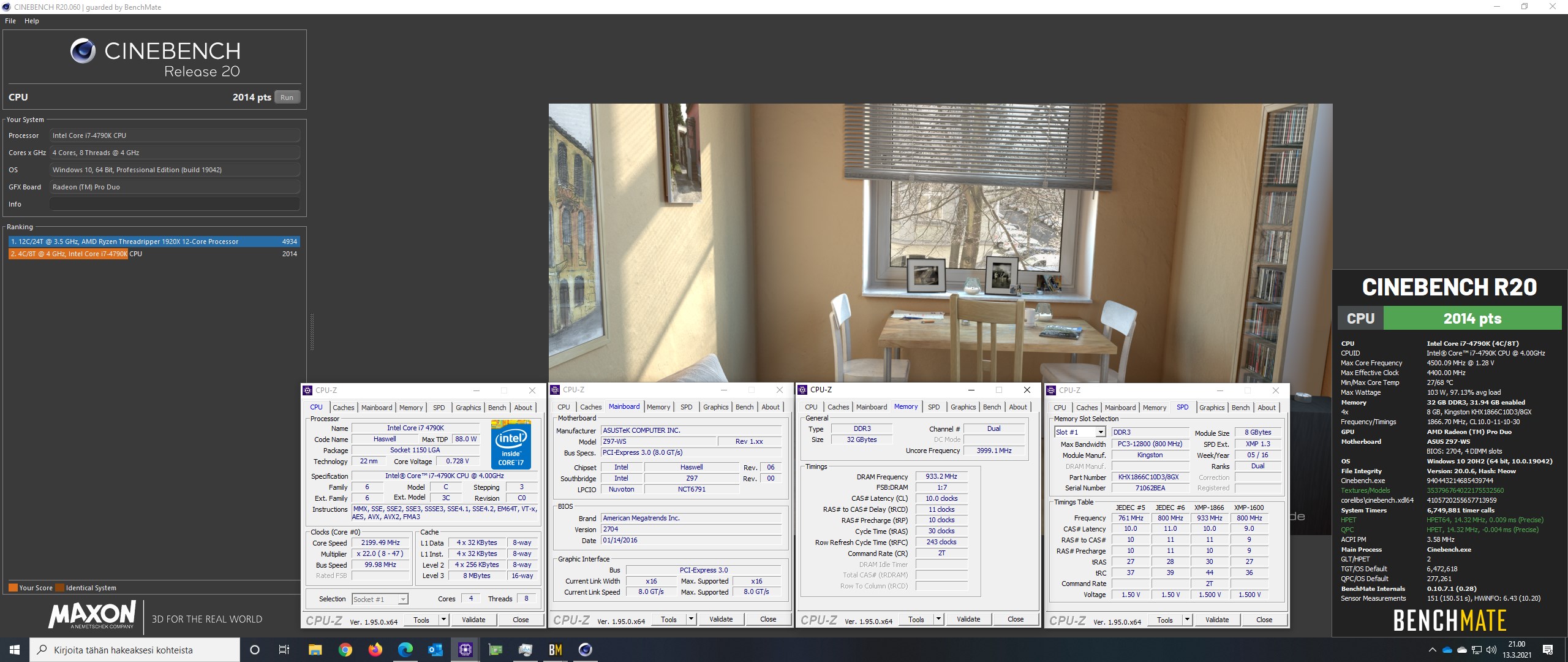Image resolution: width=1568 pixels, height=662 pixels.
Task: Click Tools button in the SPD CPU-Z window
Action: point(1165,620)
